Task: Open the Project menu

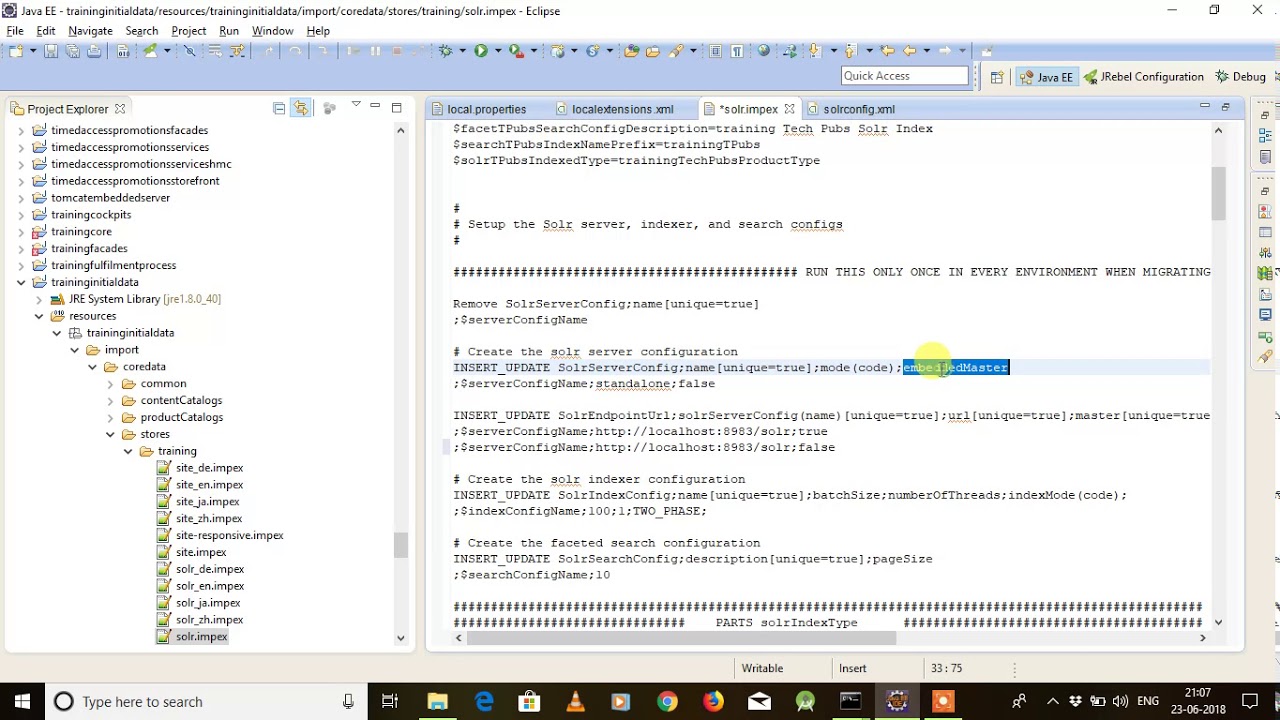Action: point(188,31)
